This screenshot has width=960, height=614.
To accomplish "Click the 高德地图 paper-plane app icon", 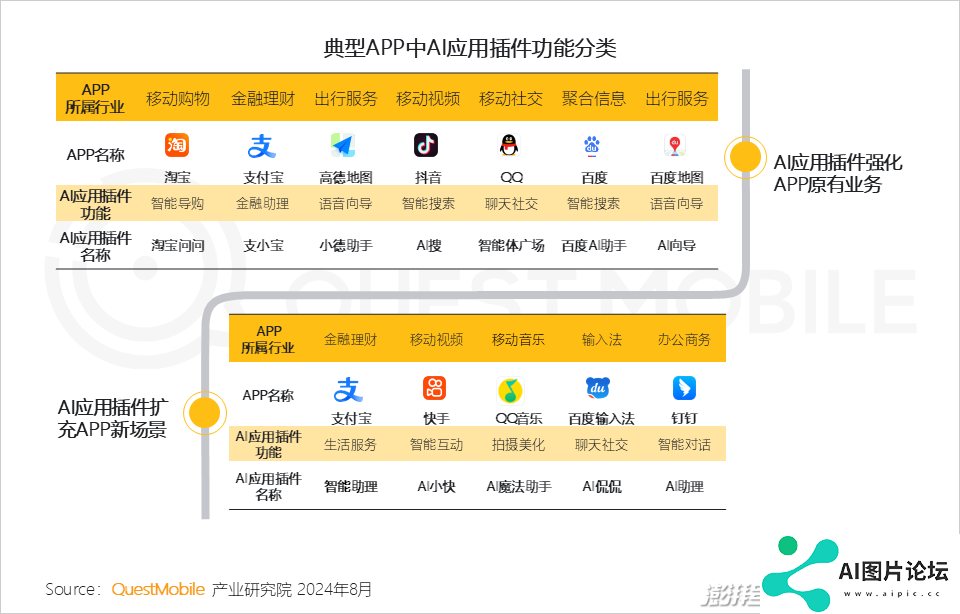I will click(343, 146).
